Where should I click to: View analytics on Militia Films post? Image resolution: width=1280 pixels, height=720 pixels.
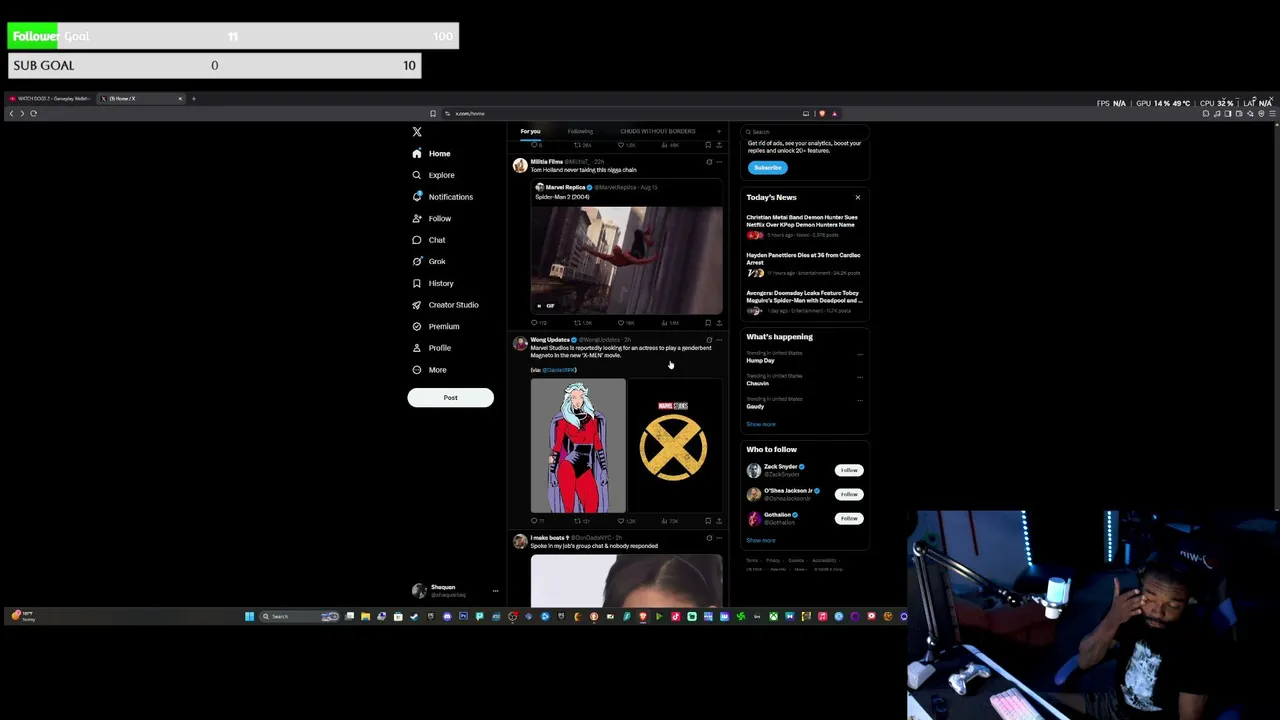click(x=670, y=323)
